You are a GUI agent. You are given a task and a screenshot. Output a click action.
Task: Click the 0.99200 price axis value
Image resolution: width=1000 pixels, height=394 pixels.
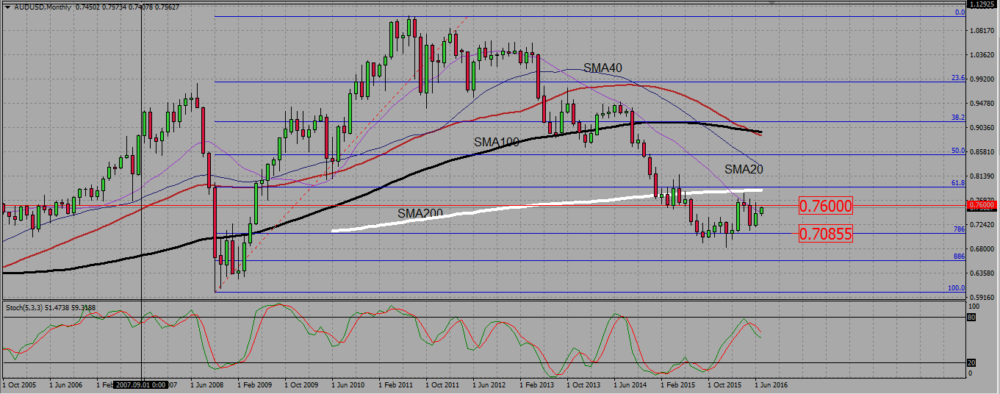pyautogui.click(x=982, y=79)
